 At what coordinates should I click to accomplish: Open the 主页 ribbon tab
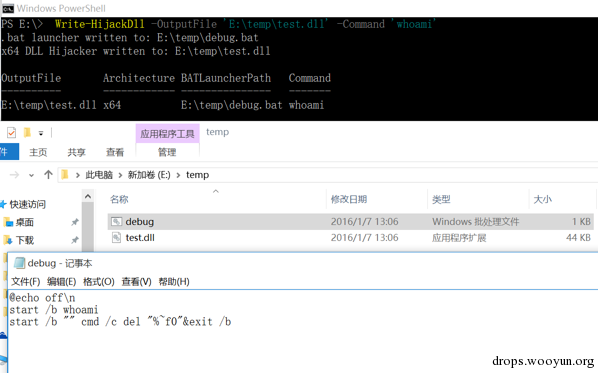tap(38, 152)
